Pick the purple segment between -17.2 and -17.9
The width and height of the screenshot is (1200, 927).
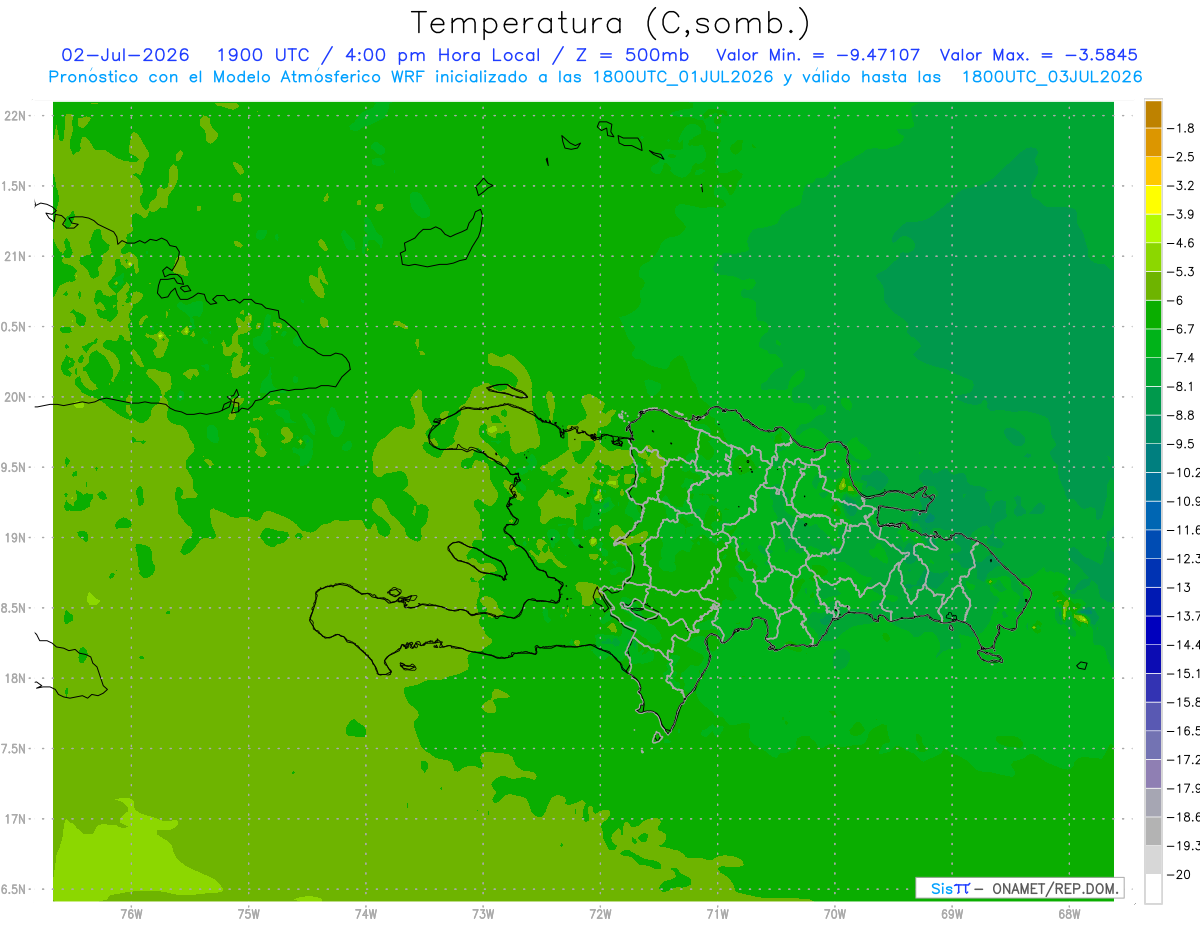coord(1153,774)
